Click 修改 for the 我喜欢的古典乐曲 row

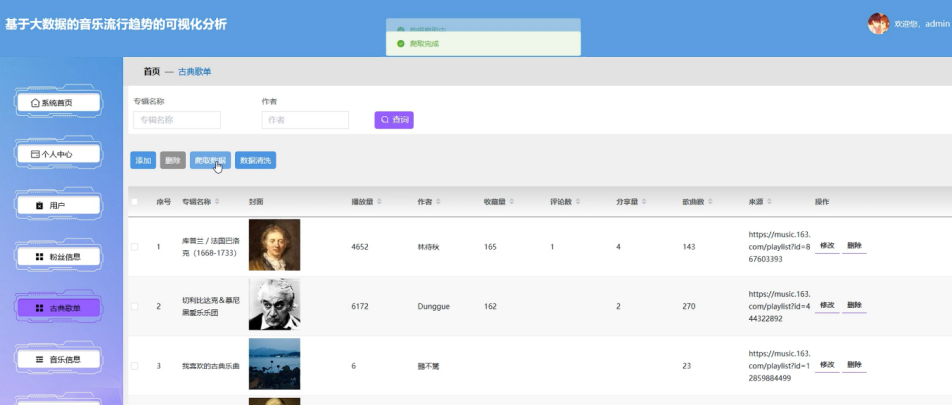(827, 364)
